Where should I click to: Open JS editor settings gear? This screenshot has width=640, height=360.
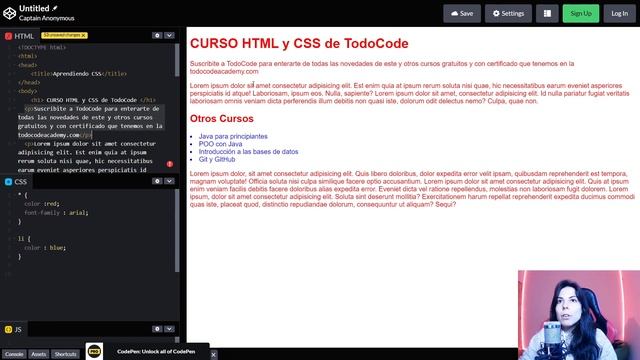click(157, 329)
